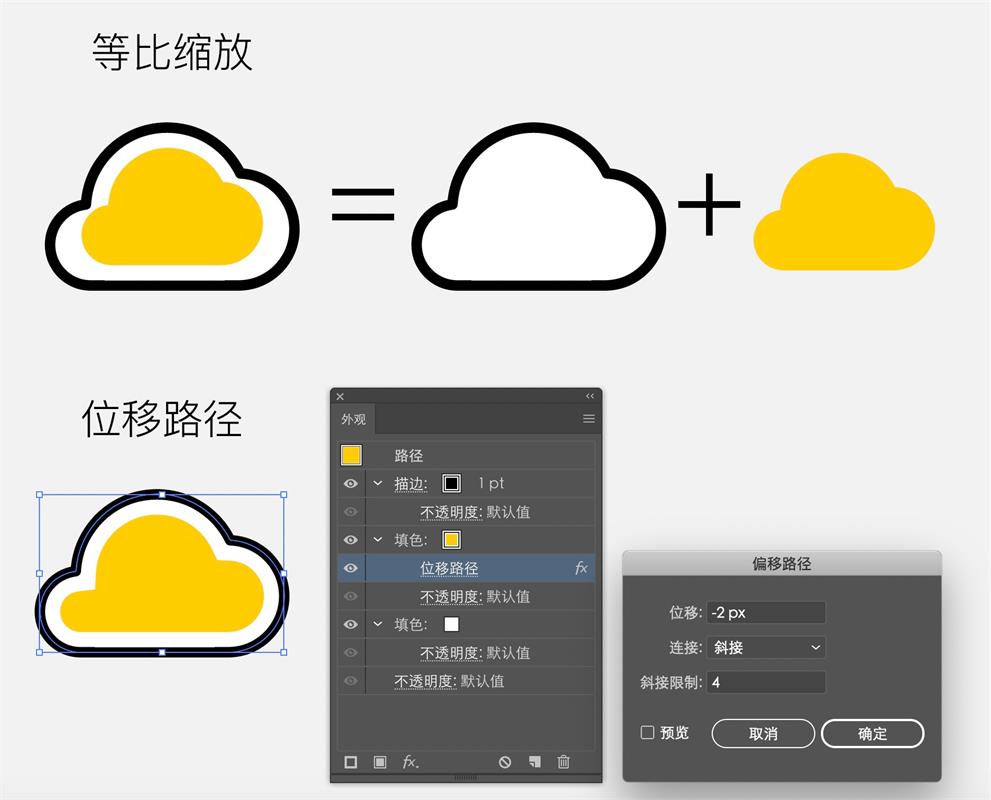Click the 确定 button
The width and height of the screenshot is (991, 800).
tap(871, 733)
